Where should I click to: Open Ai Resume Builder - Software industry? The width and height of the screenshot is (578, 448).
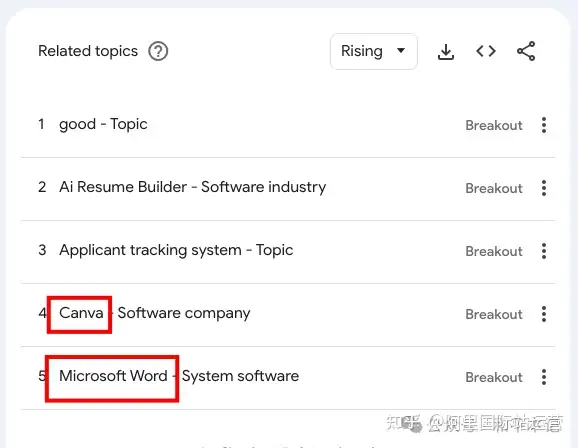coord(192,187)
